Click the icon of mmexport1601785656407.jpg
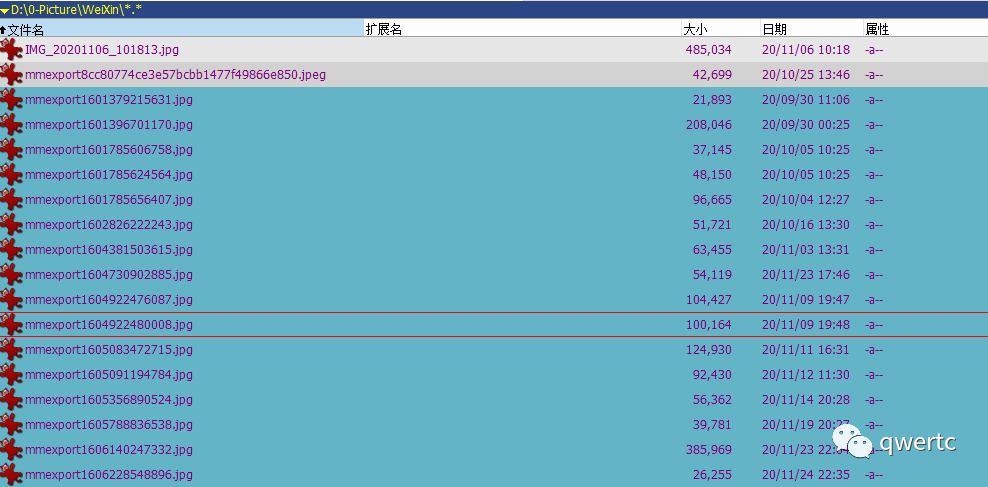This screenshot has height=487, width=988. pos(11,200)
